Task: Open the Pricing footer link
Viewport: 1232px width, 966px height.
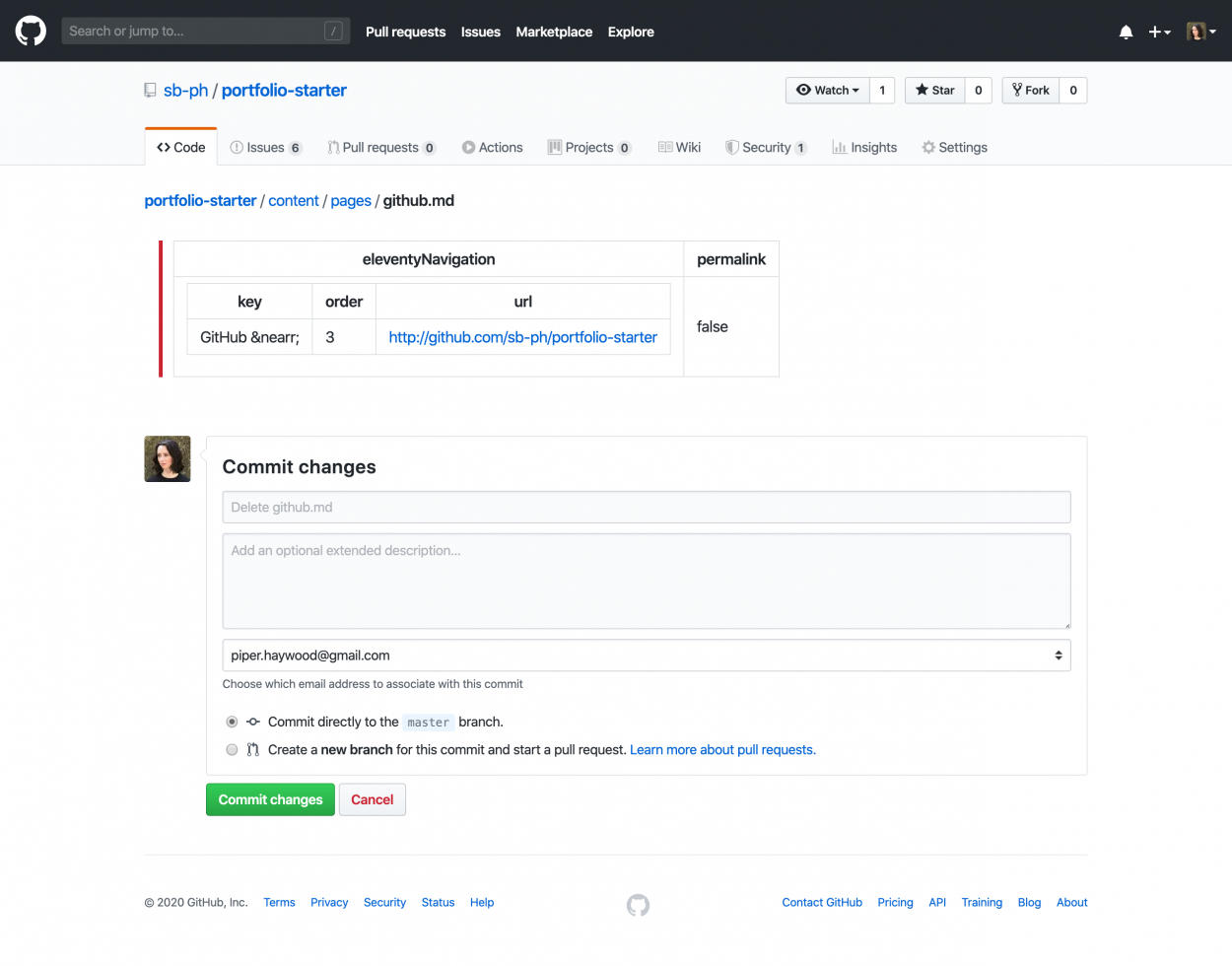Action: click(x=895, y=902)
